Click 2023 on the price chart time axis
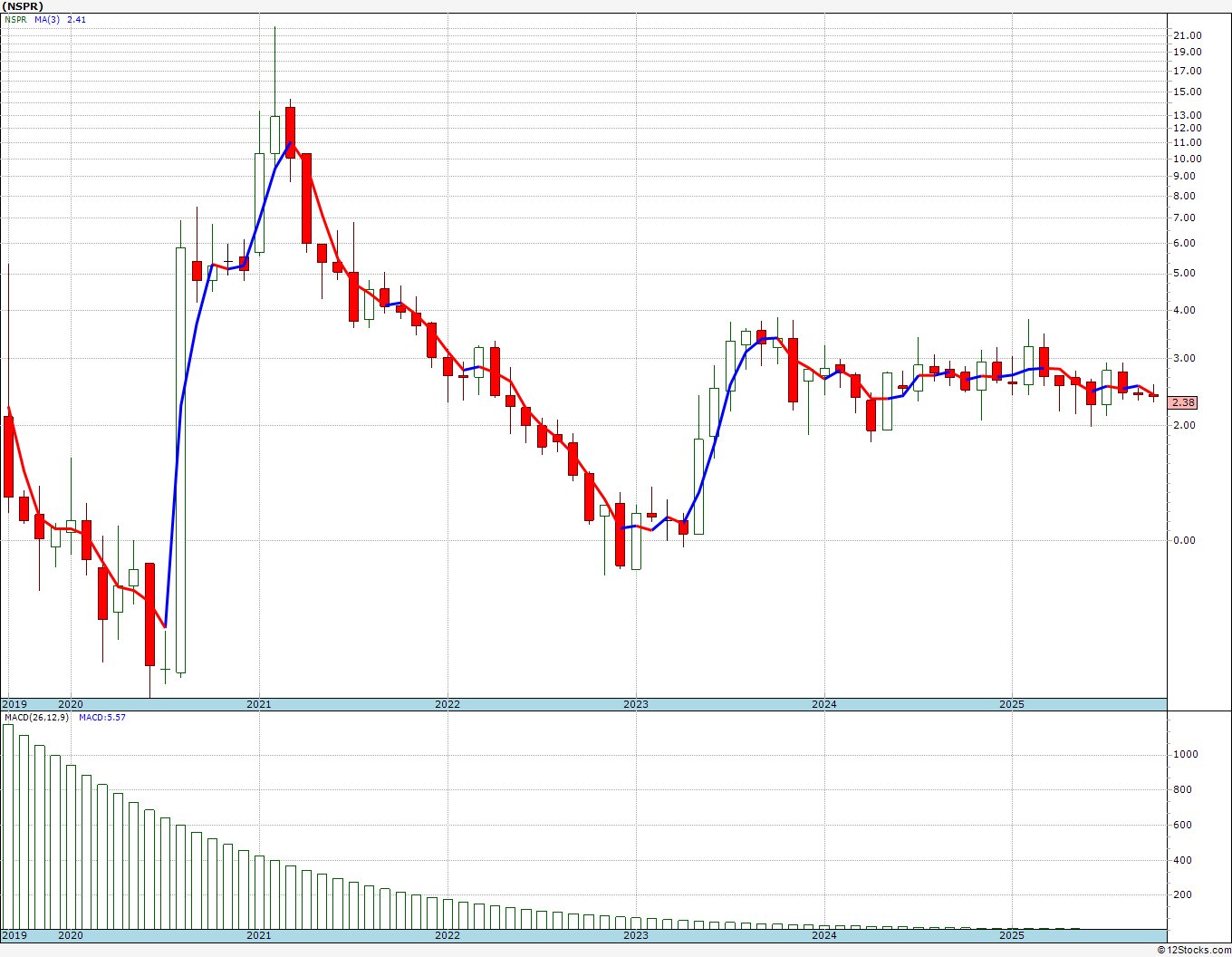Screen dimensions: 1232x957 point(635,704)
